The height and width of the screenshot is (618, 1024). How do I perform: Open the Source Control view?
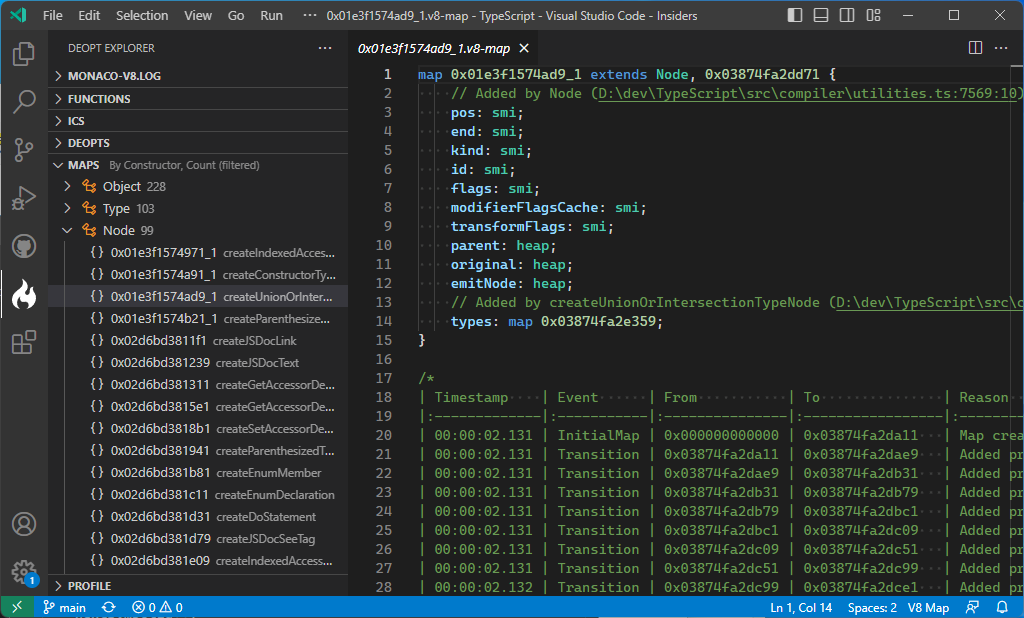click(x=24, y=150)
